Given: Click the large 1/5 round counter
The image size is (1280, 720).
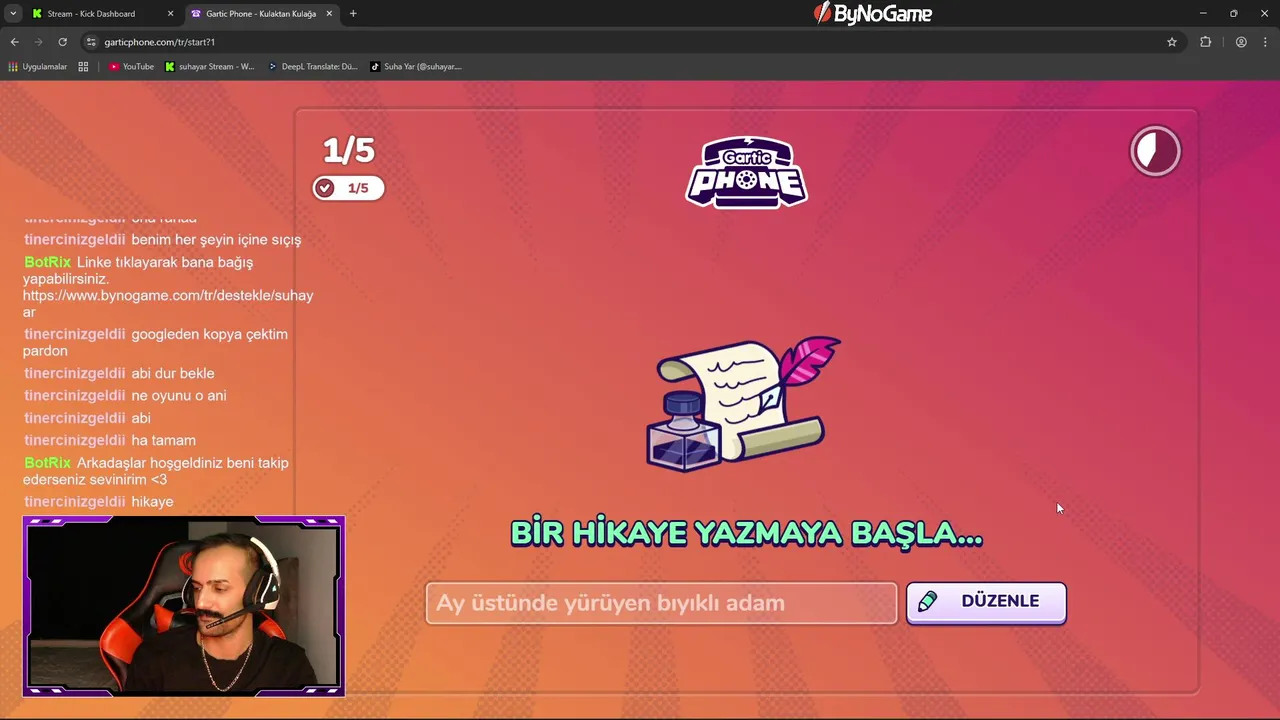Looking at the screenshot, I should tap(348, 150).
